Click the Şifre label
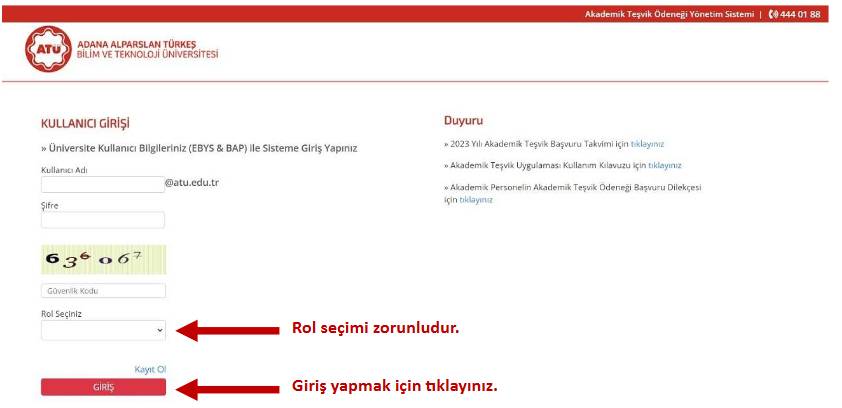The height and width of the screenshot is (408, 842). 49,206
